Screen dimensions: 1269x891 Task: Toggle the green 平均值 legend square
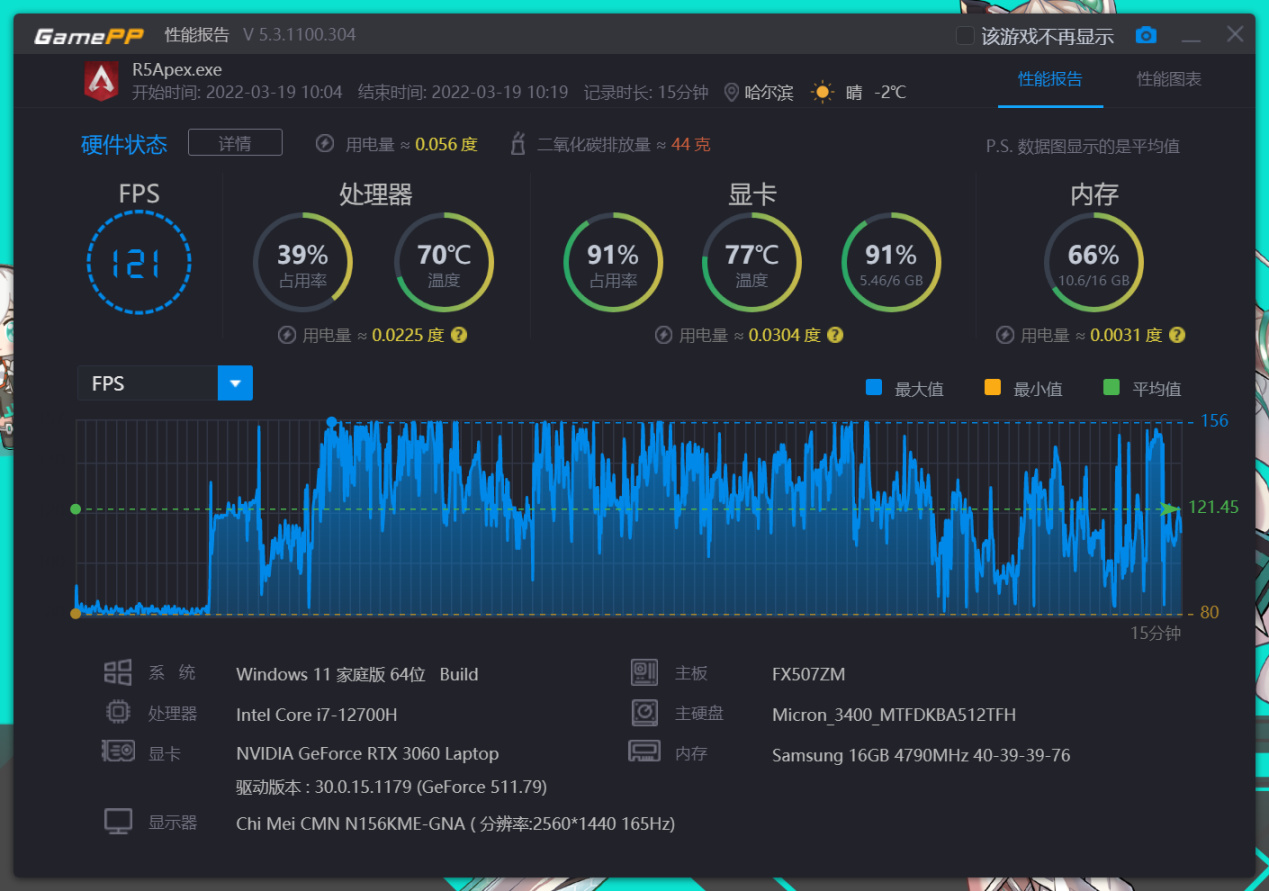(x=1112, y=387)
